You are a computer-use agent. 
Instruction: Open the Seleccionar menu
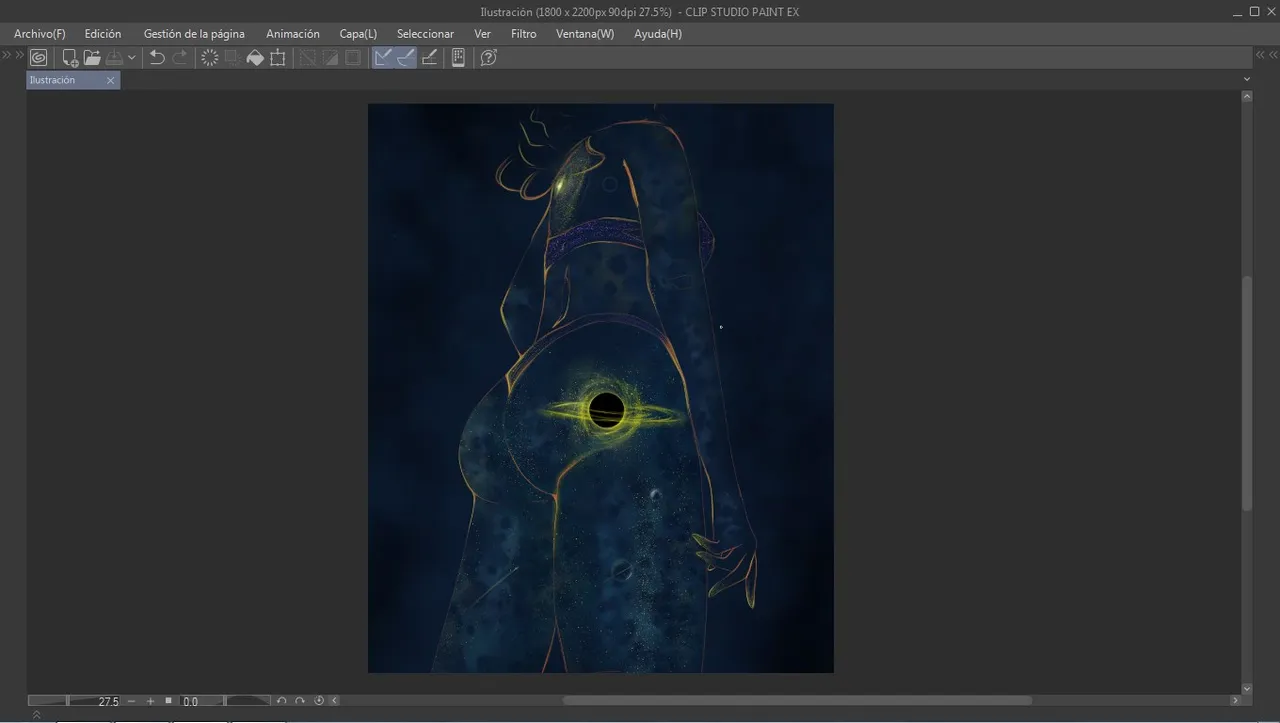[425, 34]
